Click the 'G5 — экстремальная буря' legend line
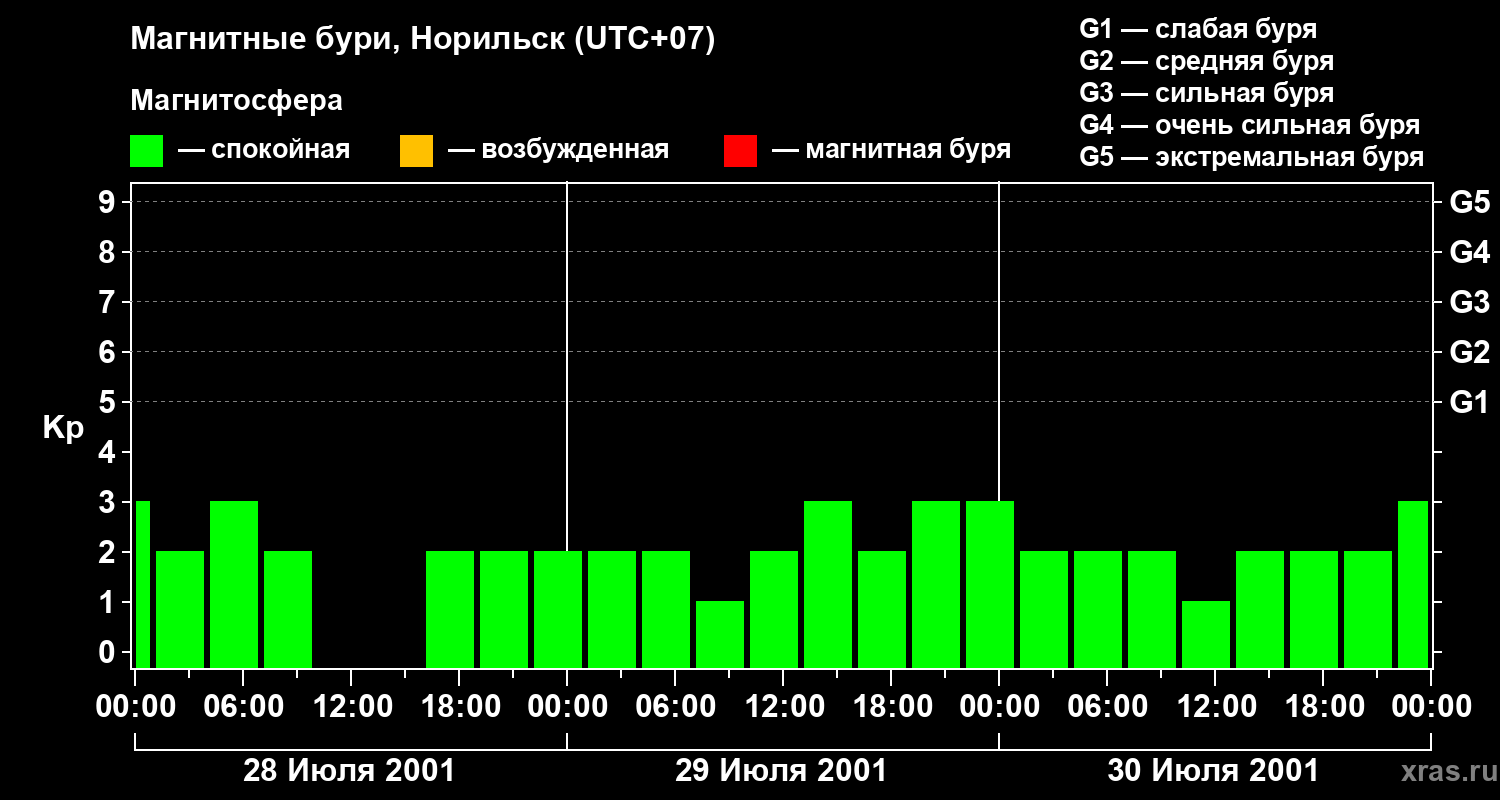The width and height of the screenshot is (1500, 800). coord(1252,157)
